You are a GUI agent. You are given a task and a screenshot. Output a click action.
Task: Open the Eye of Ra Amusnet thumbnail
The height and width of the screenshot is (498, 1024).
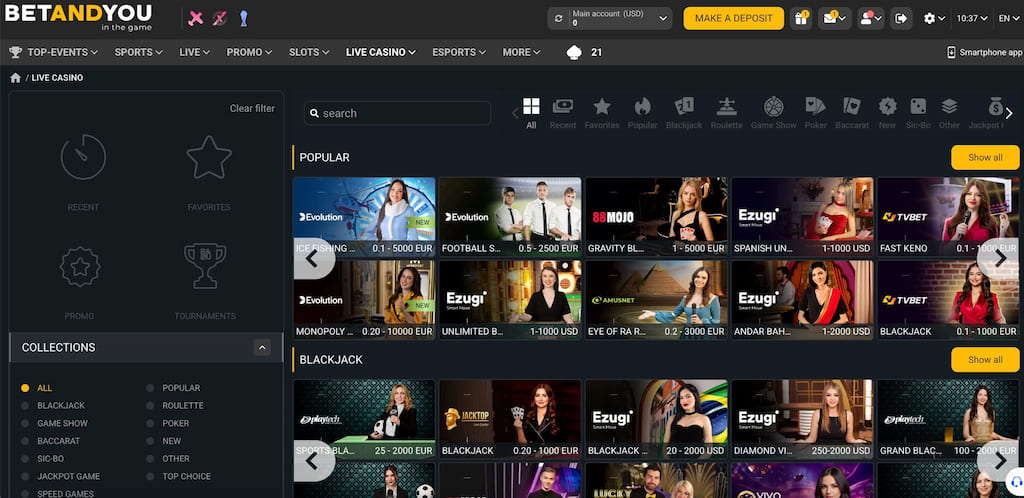coord(656,300)
